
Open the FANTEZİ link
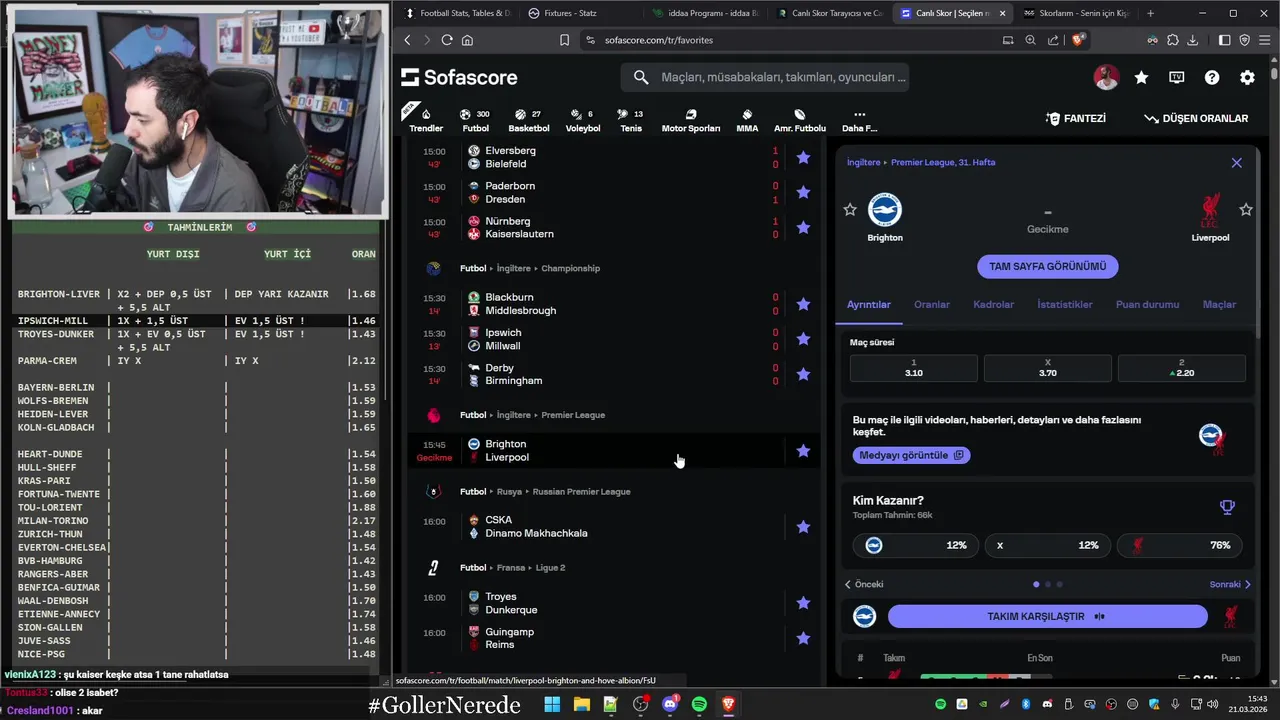tap(1076, 118)
